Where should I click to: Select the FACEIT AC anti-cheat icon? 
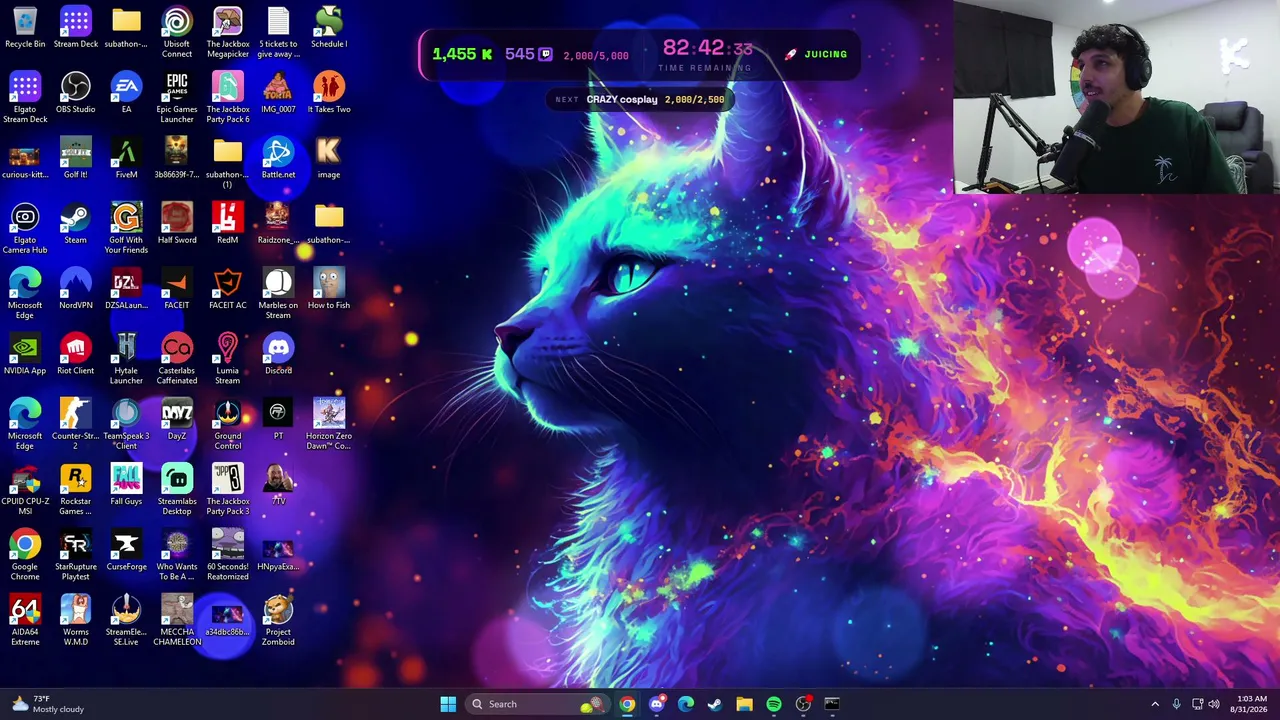[228, 289]
